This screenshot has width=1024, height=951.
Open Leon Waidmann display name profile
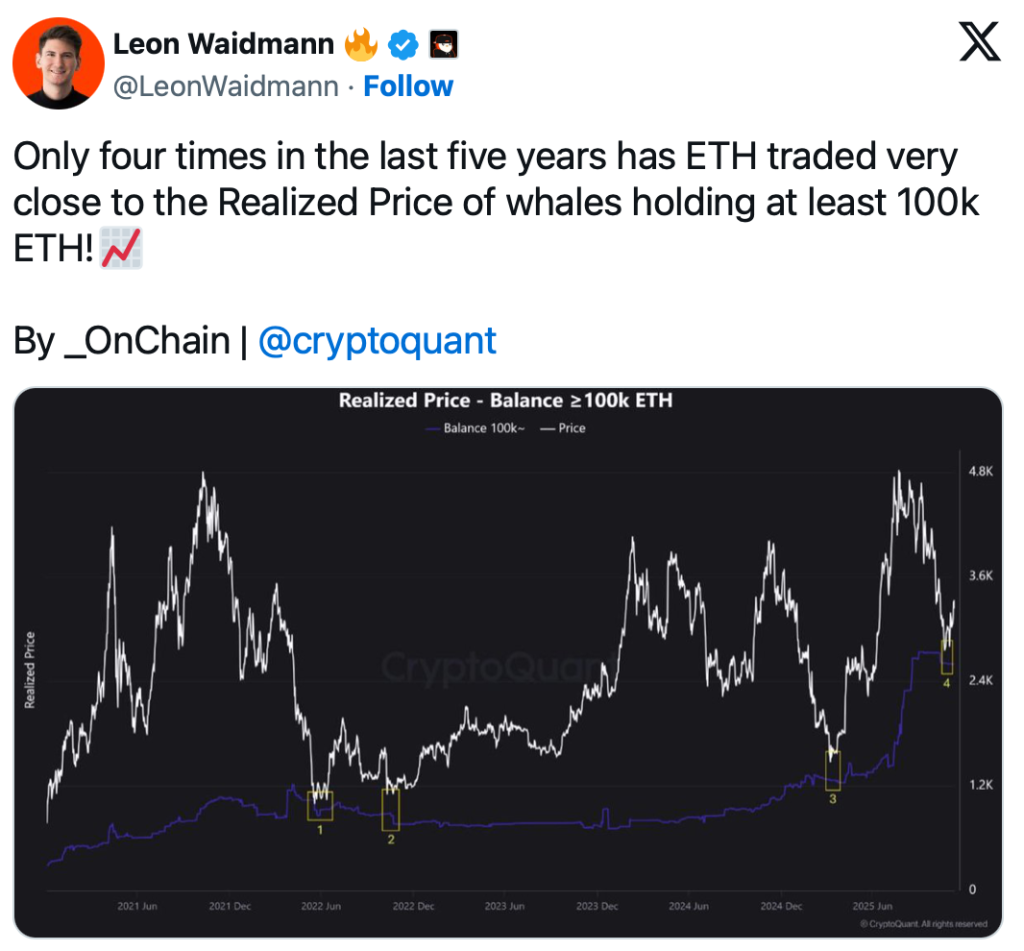click(224, 44)
